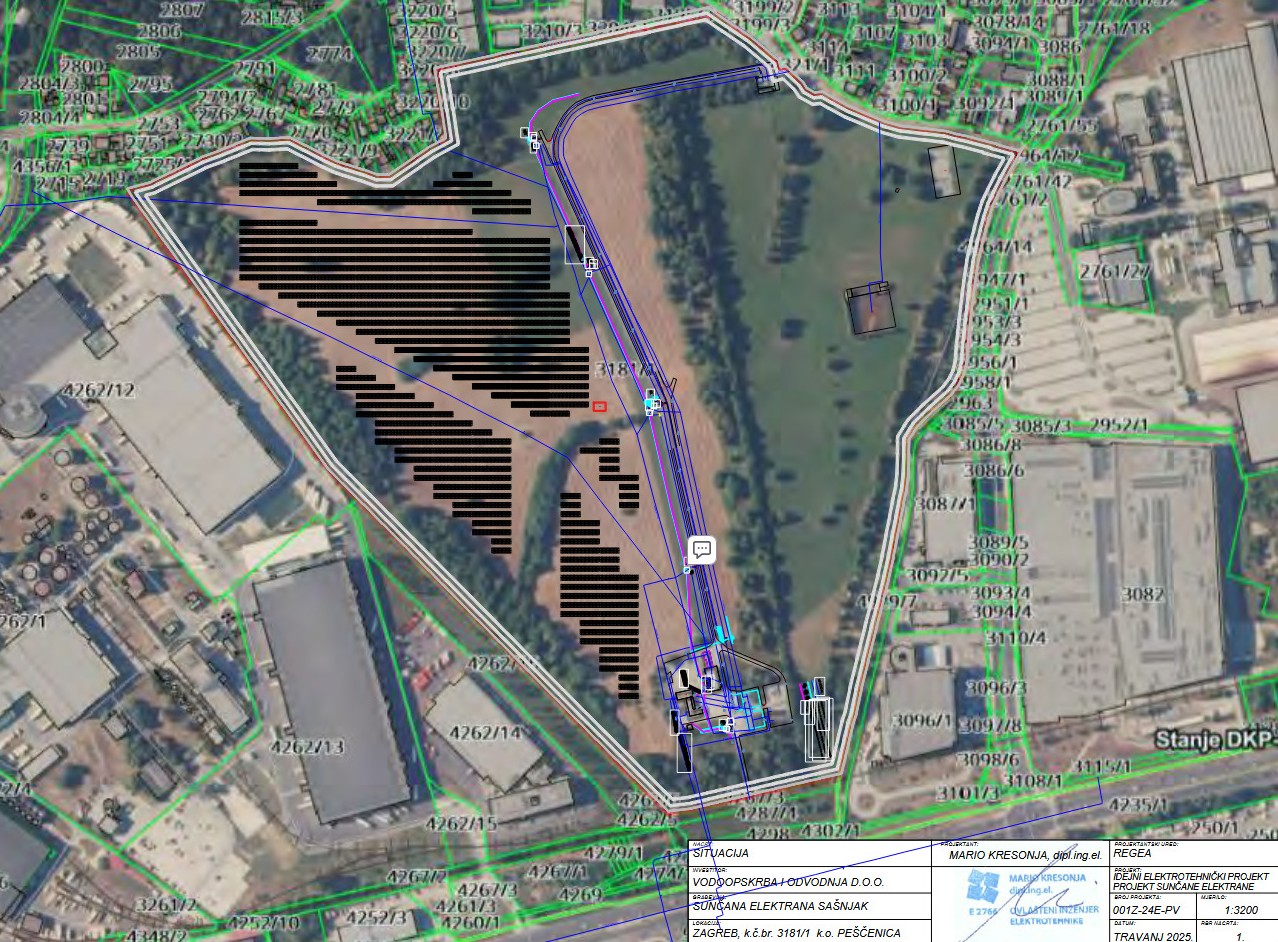
Task: Select parcel label 3082
Action: point(1142,594)
